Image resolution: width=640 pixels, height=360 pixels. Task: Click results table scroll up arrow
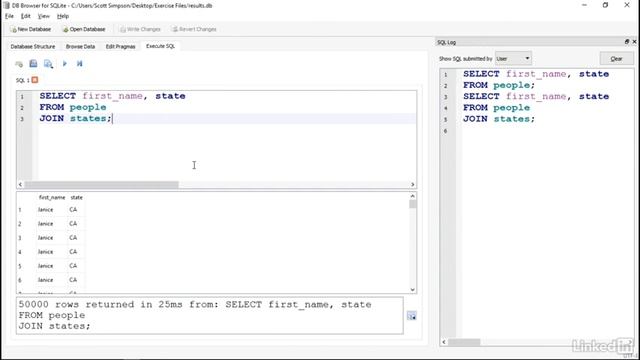click(413, 196)
